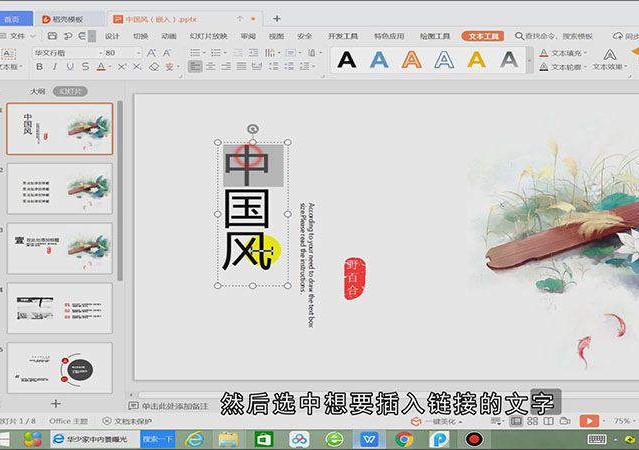
Task: Justify the text alignment
Action: [x=242, y=66]
